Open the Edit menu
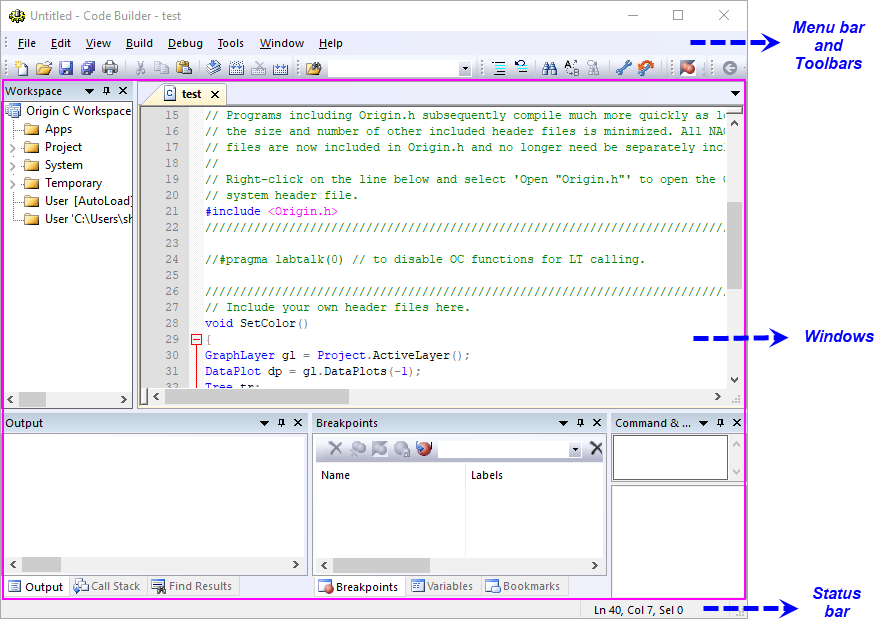The height and width of the screenshot is (619, 889). coord(61,43)
